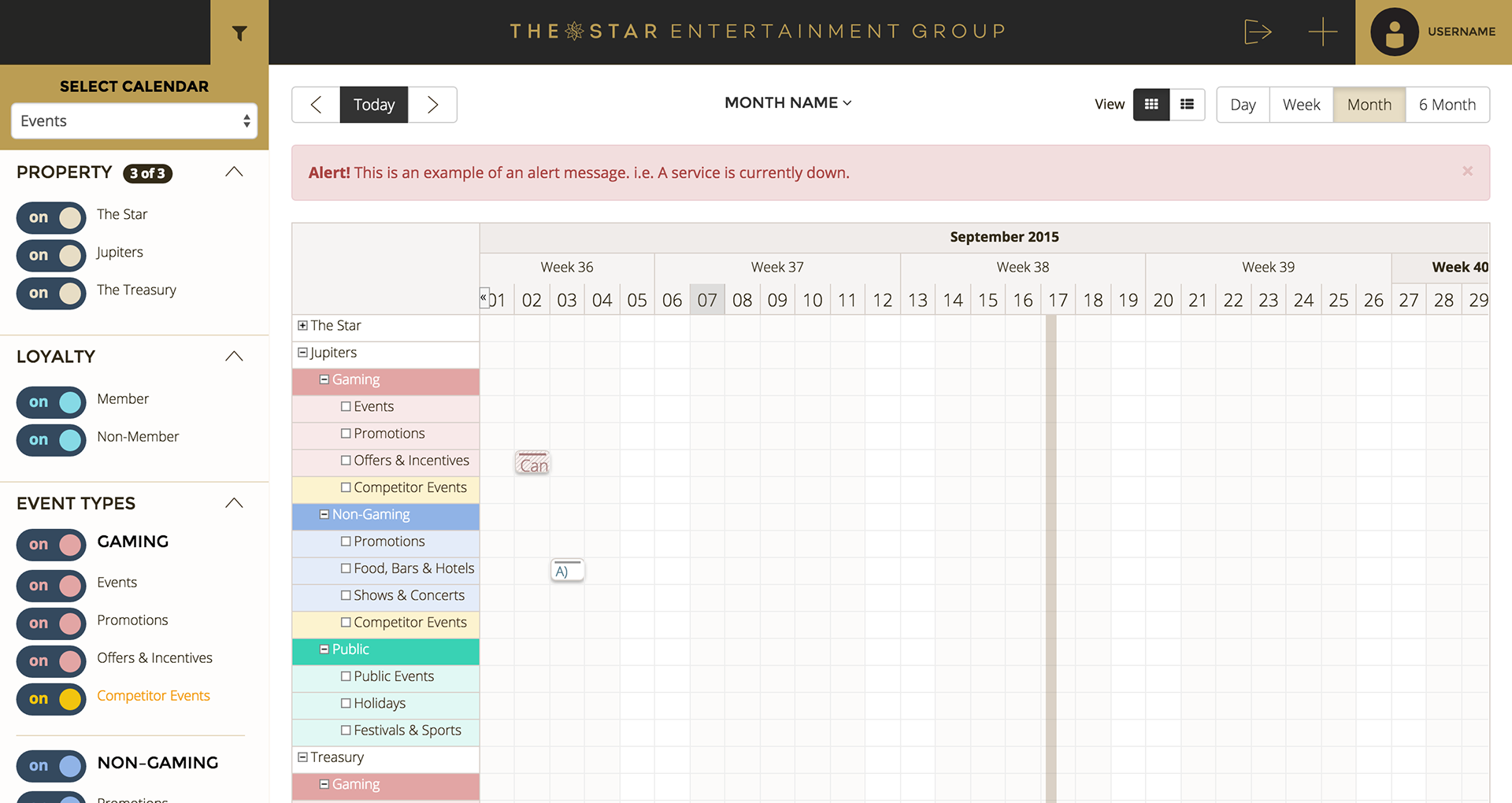Click the Week 39 header

[1268, 268]
